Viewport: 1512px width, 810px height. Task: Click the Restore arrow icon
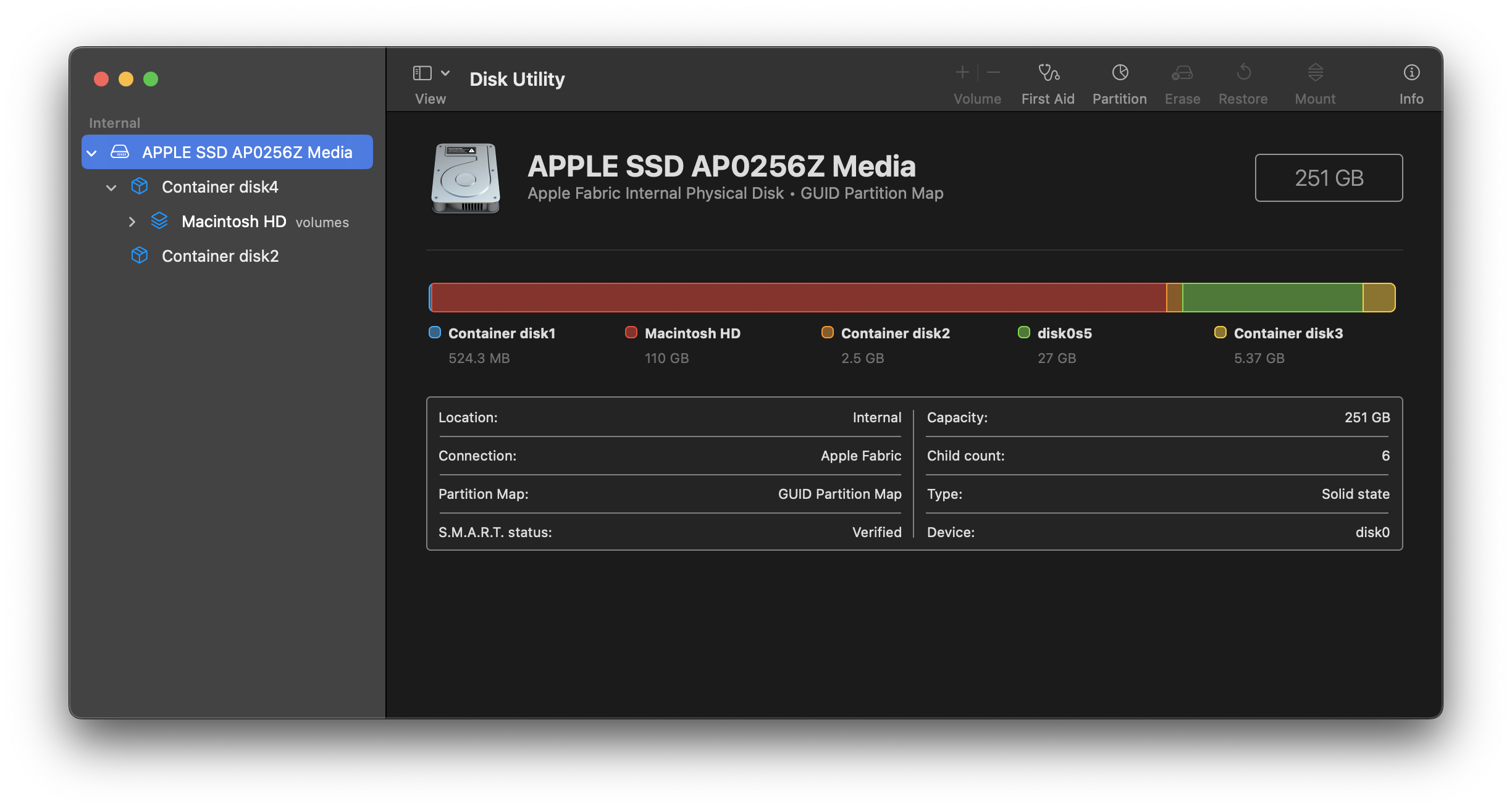[1243, 73]
